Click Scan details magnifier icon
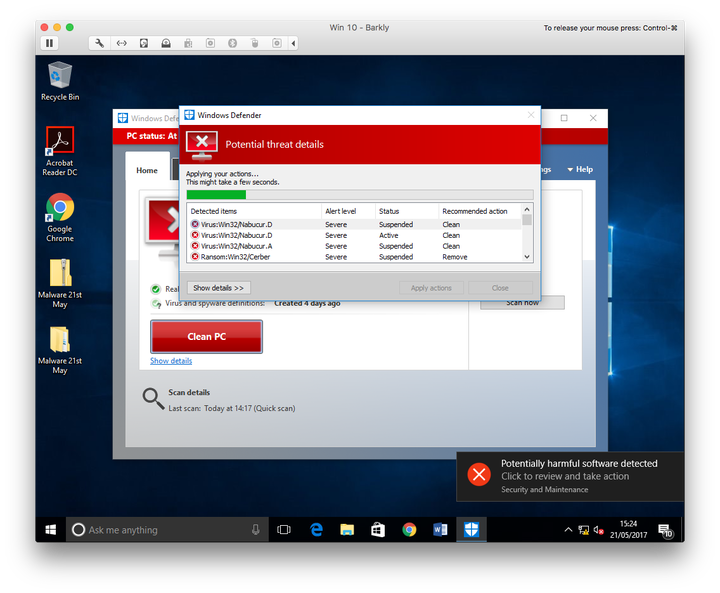This screenshot has width=720, height=593. (153, 398)
